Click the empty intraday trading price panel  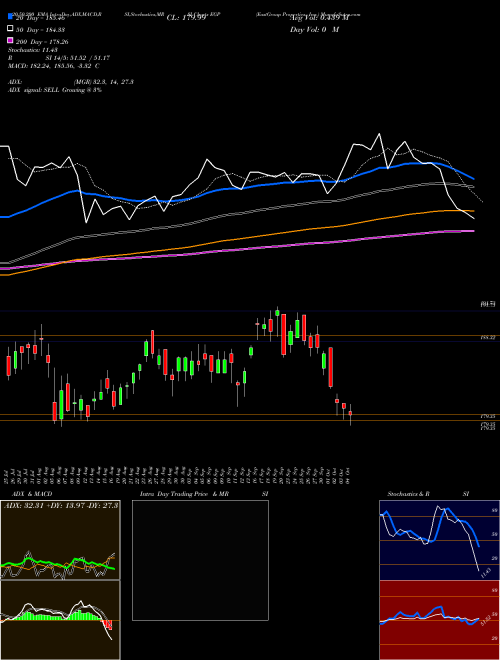(x=200, y=560)
